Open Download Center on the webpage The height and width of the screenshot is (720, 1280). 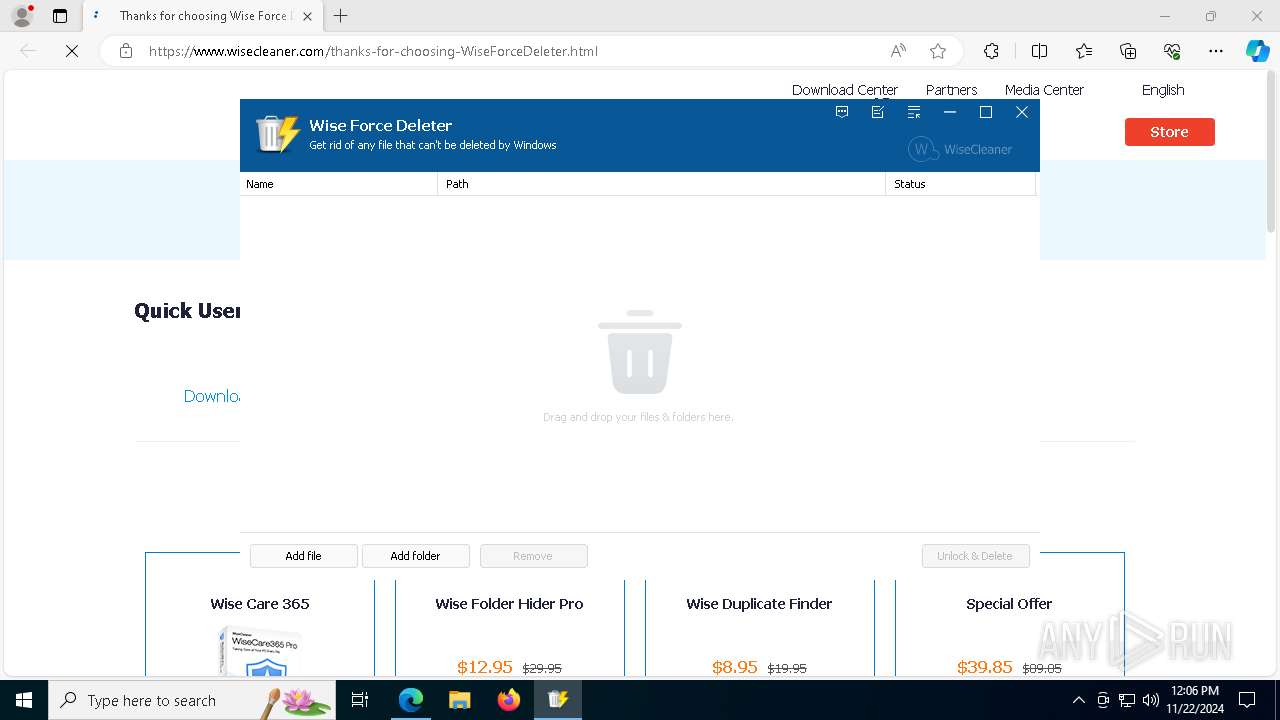point(845,90)
